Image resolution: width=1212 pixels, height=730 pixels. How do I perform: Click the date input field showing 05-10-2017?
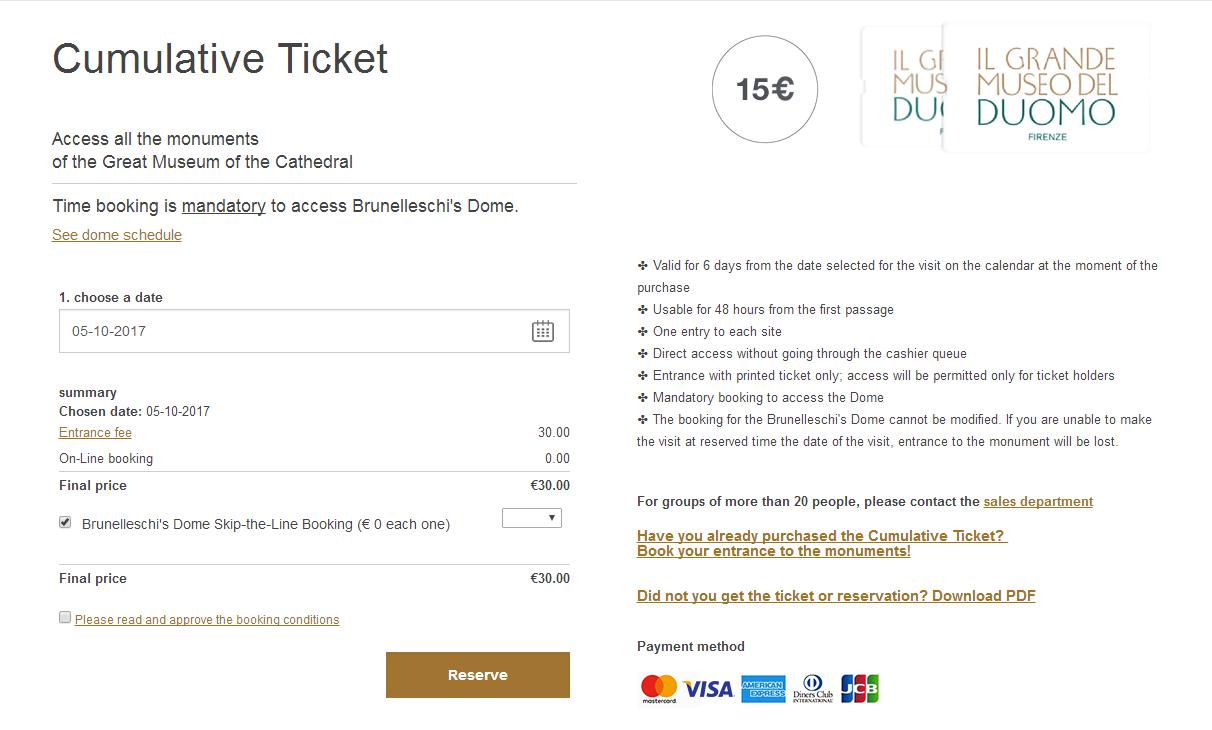point(290,331)
